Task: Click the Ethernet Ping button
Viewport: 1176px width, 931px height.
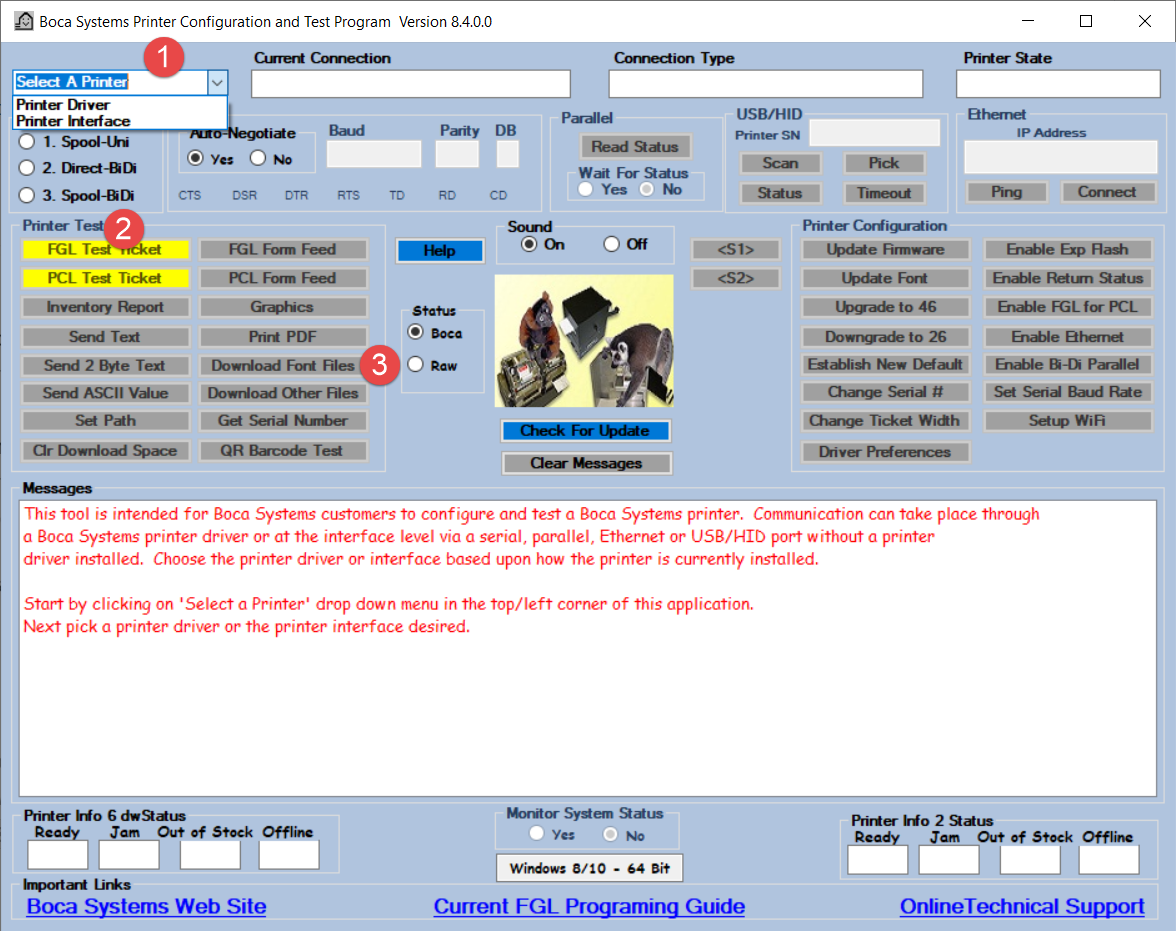Action: [1006, 192]
